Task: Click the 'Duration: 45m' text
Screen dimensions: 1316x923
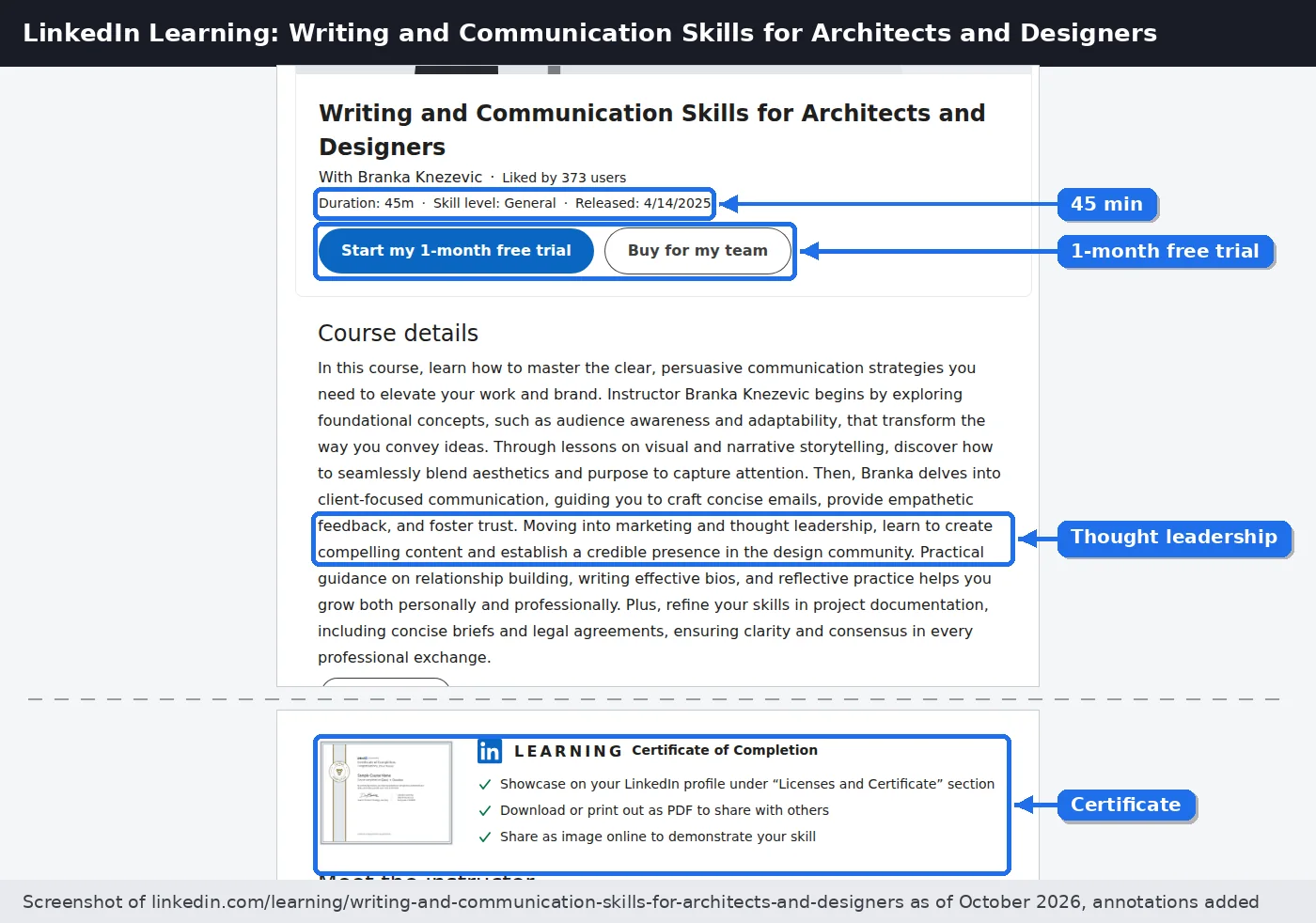Action: coord(367,203)
